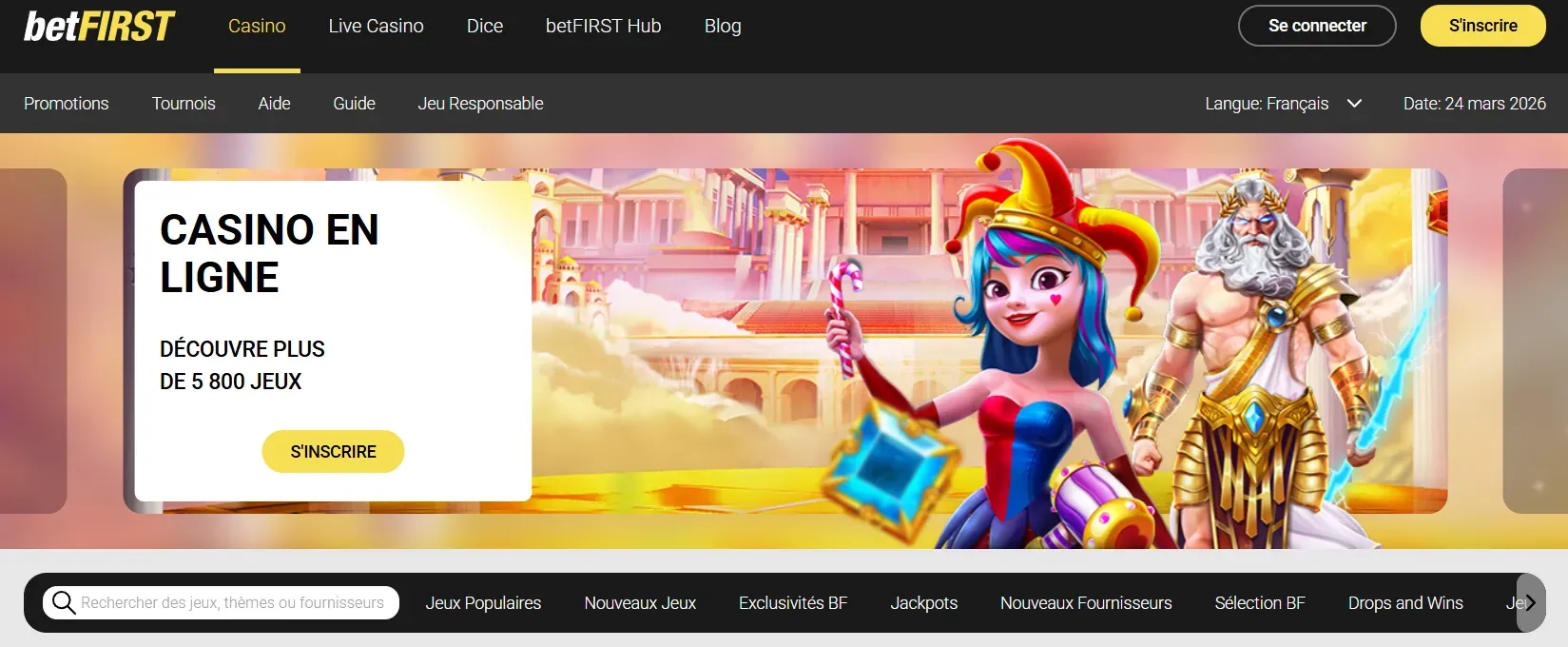This screenshot has height=647, width=1568.
Task: Click the previous banner slide on left
Action: pos(33,341)
